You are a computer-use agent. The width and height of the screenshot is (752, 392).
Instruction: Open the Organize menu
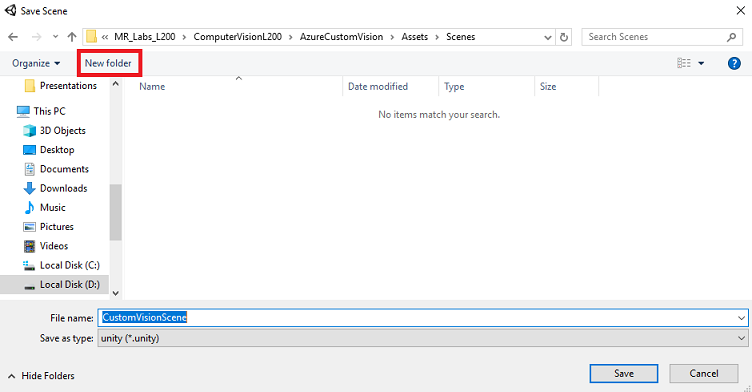36,63
